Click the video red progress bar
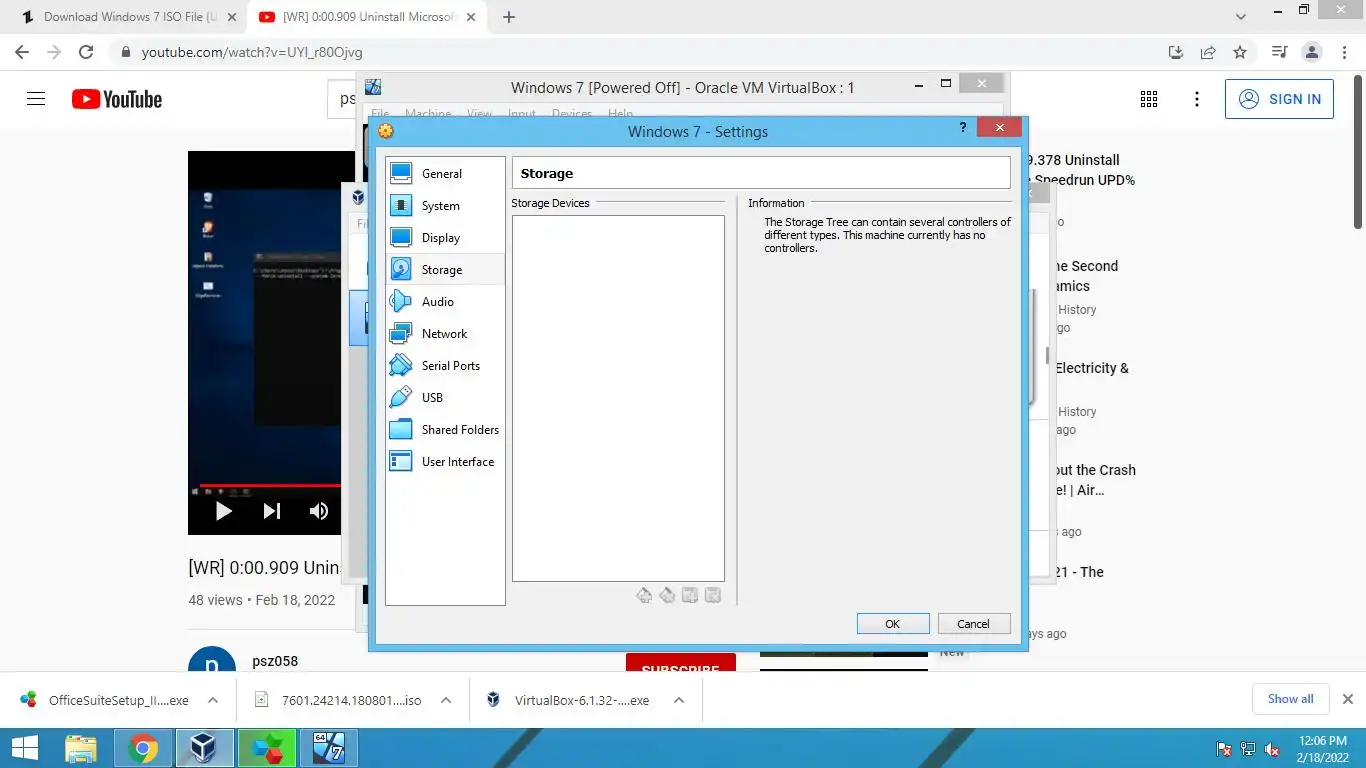 point(270,486)
